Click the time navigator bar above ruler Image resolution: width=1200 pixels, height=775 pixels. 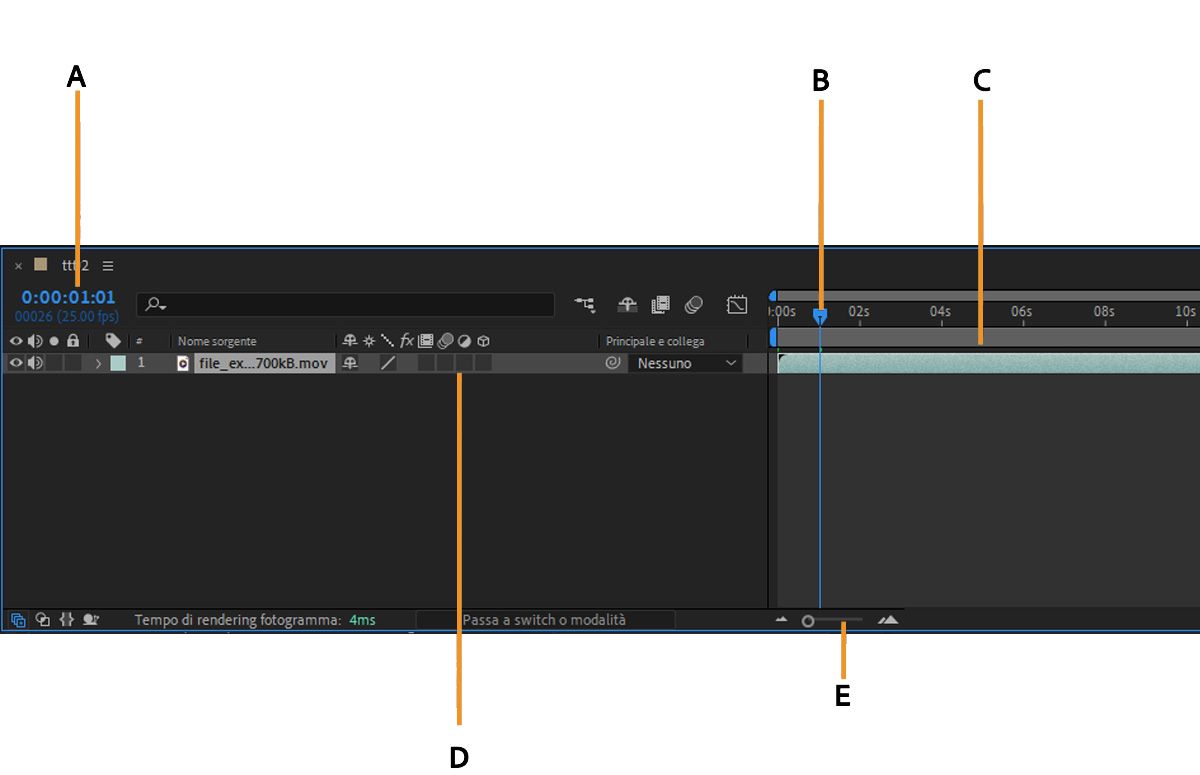click(985, 296)
